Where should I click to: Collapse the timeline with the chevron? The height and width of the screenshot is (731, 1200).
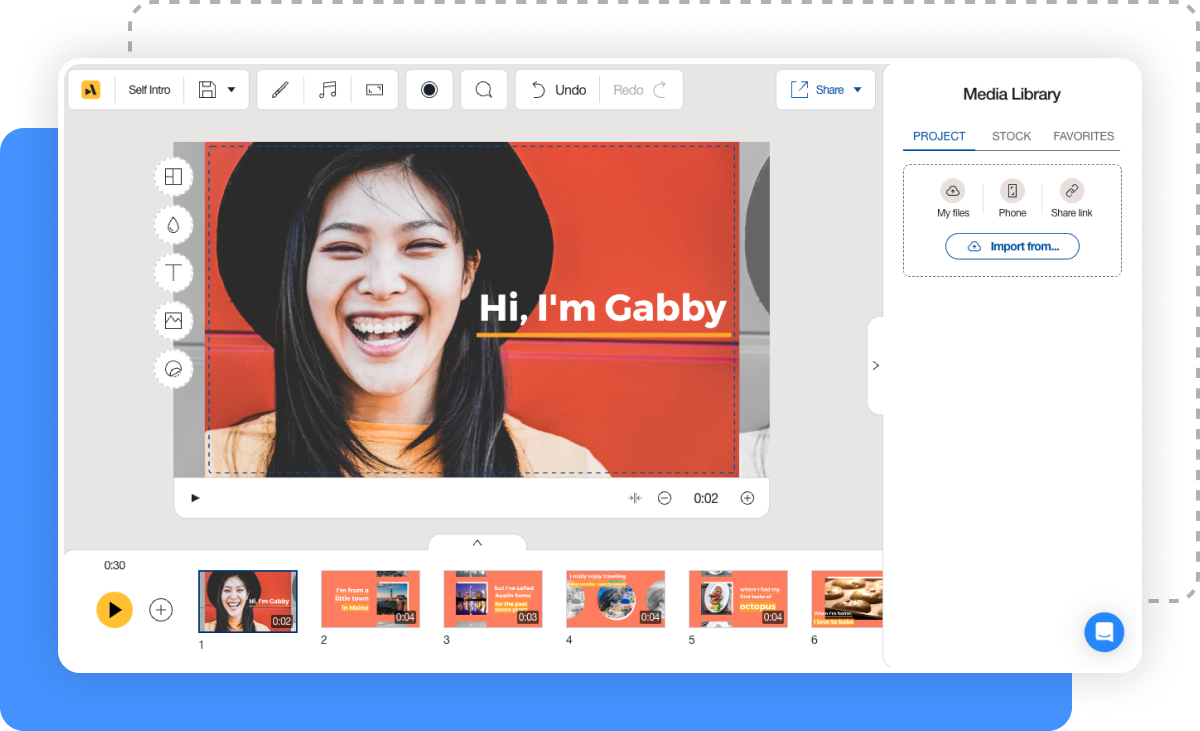click(x=477, y=541)
